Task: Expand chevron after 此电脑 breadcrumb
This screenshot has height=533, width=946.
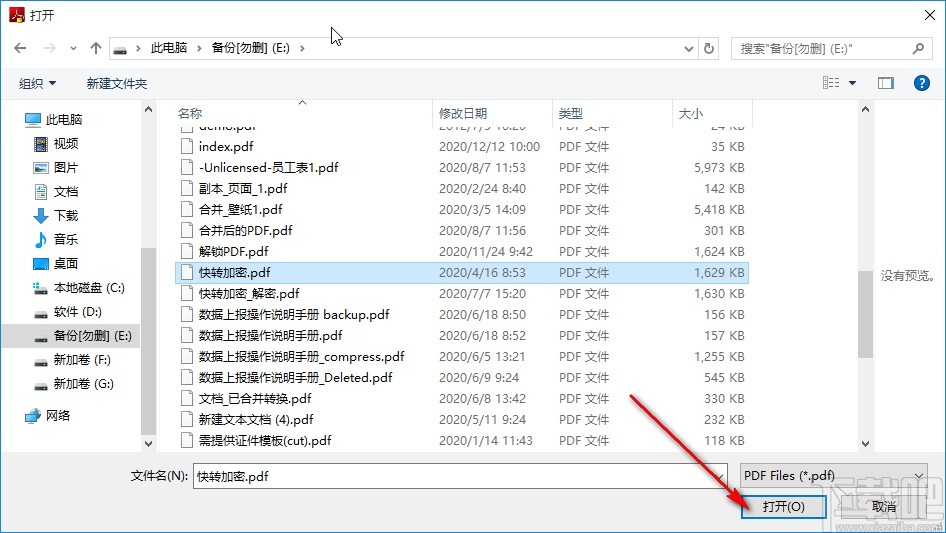Action: 199,48
